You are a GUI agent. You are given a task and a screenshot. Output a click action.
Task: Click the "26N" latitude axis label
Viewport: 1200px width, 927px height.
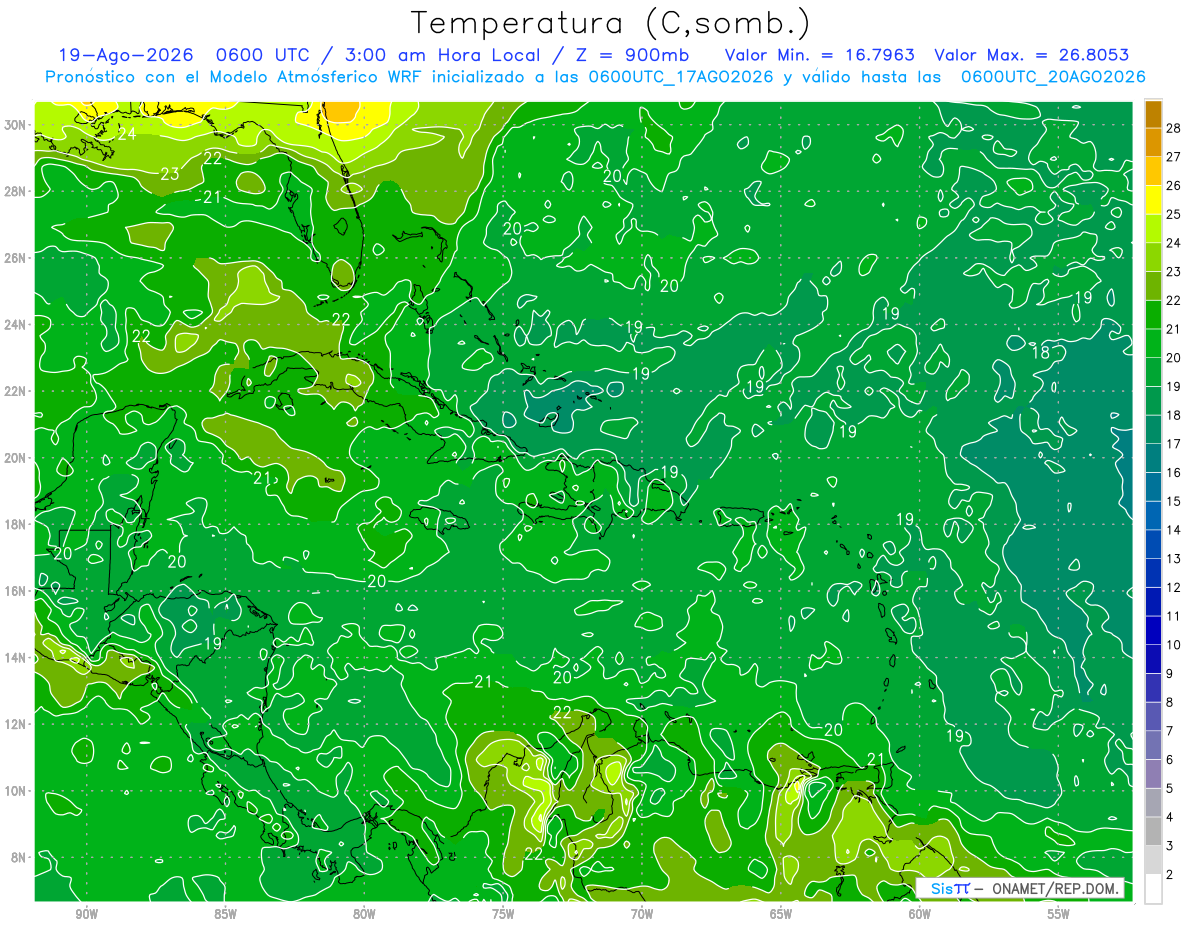[x=16, y=258]
